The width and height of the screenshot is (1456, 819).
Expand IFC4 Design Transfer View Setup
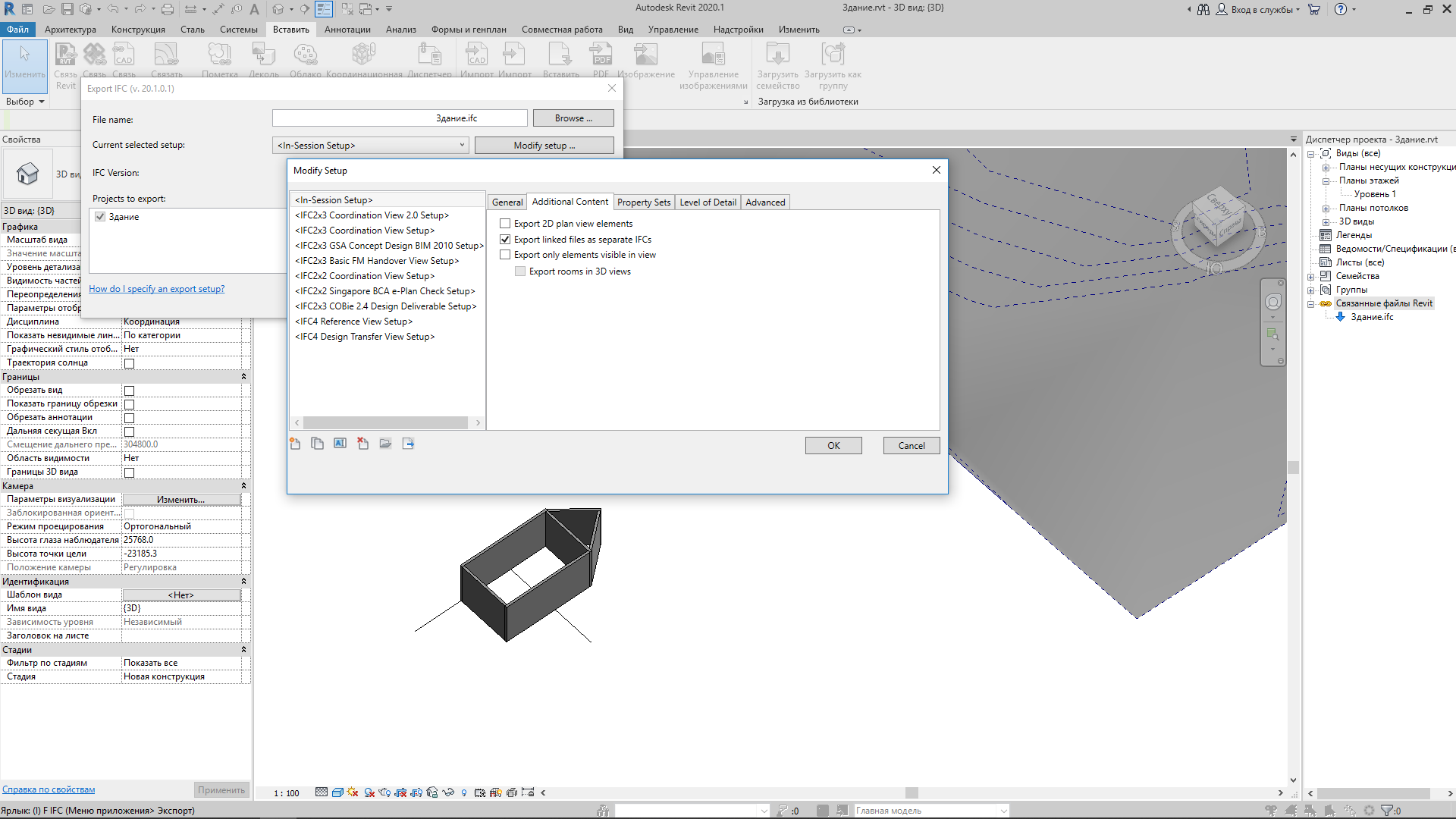pos(365,335)
